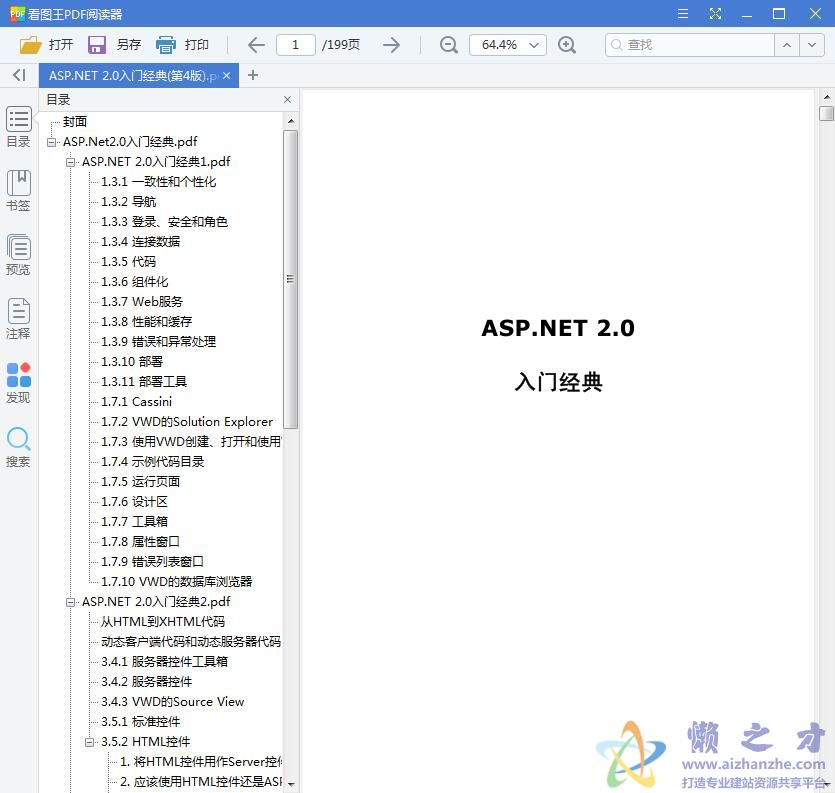
Task: Open the 64.4% zoom level dropdown
Action: point(534,45)
